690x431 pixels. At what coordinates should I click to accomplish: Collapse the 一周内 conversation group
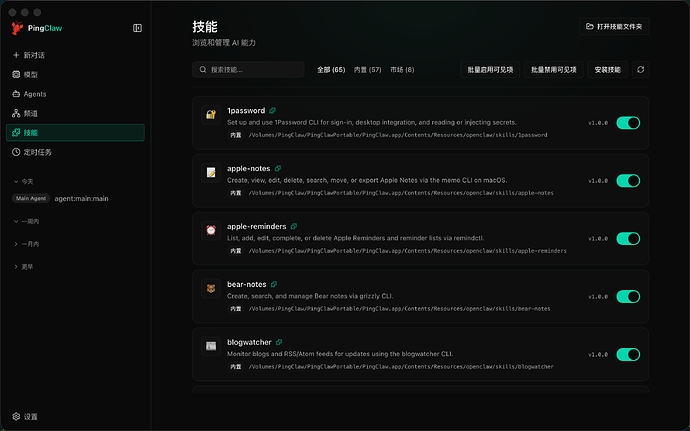[x=26, y=221]
